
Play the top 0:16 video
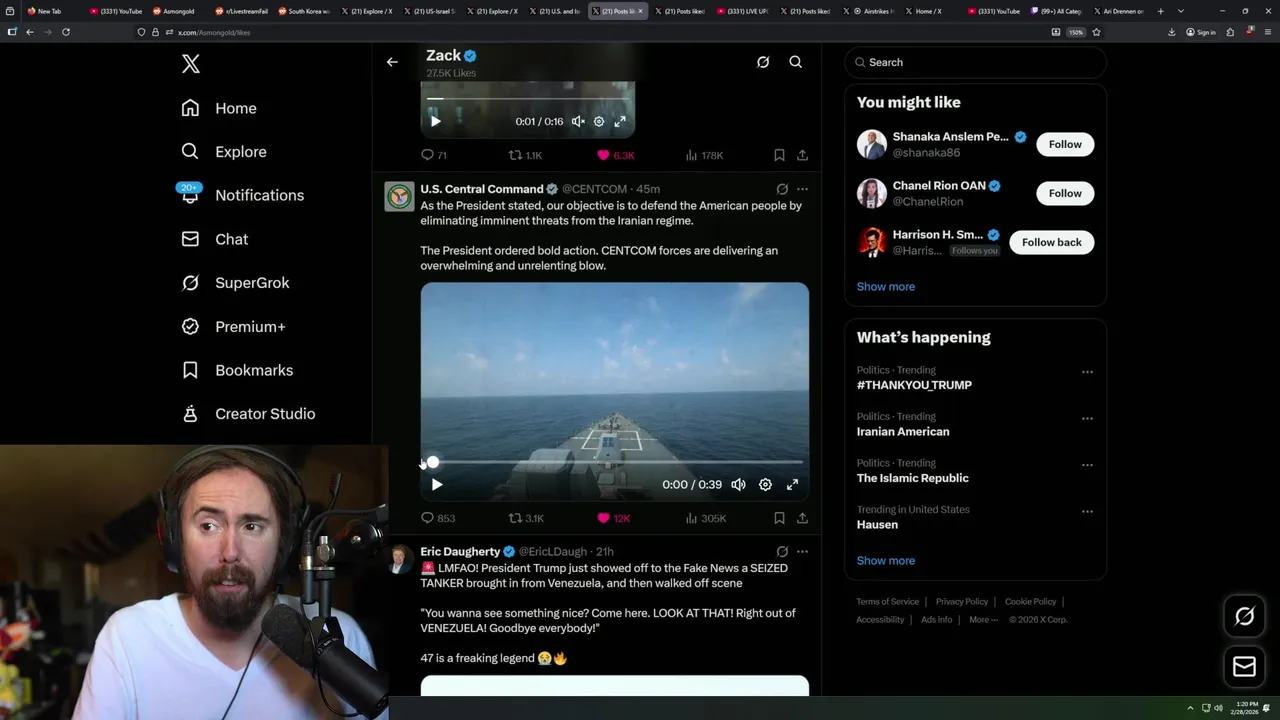pos(435,121)
